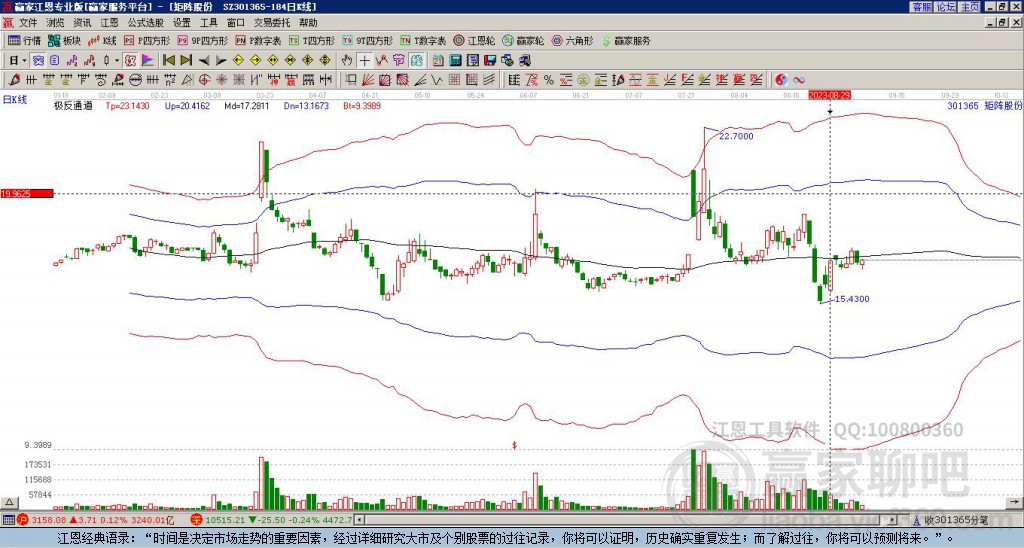The width and height of the screenshot is (1024, 548).
Task: Click the red floppy save icon
Action: pyautogui.click(x=490, y=61)
